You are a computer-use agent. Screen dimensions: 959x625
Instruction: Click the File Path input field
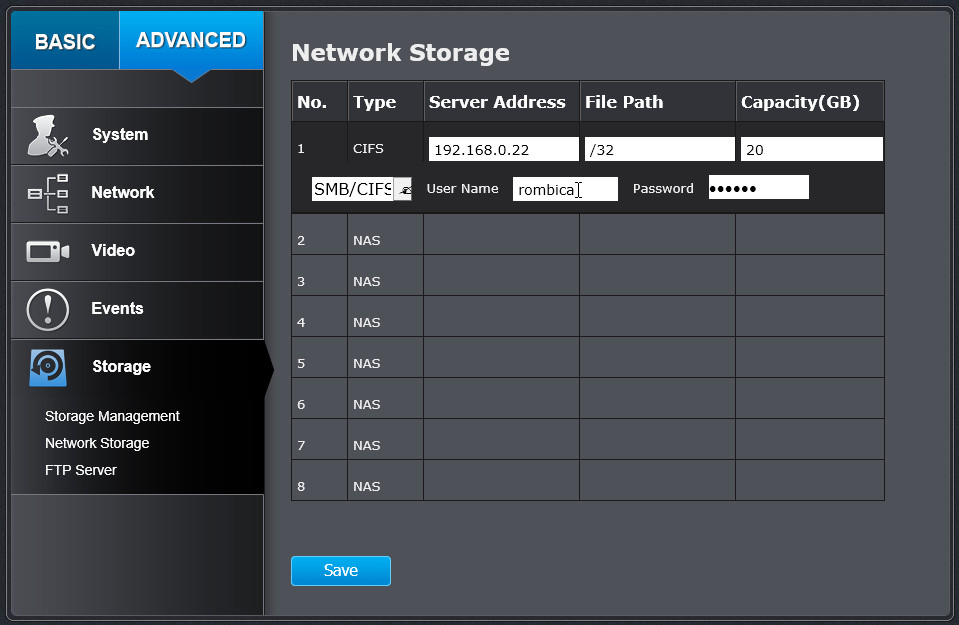(x=659, y=150)
